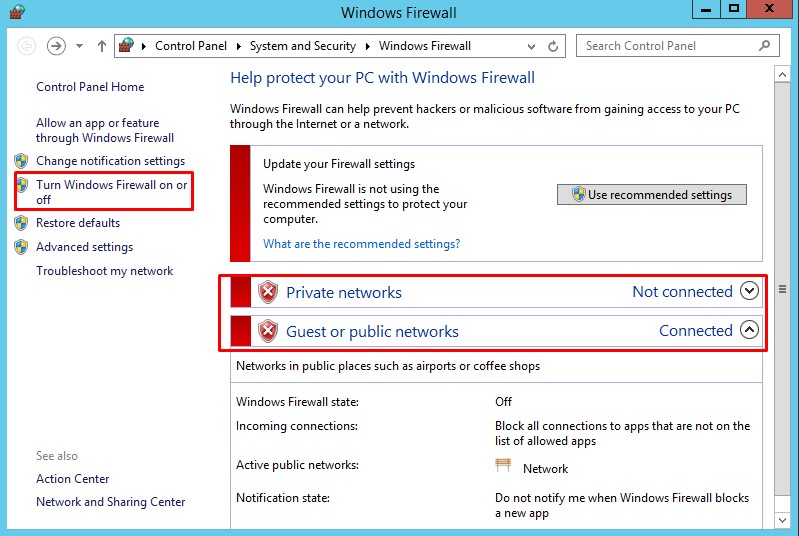Click the scrollbar up arrow
Image resolution: width=799 pixels, height=536 pixels.
coord(782,74)
